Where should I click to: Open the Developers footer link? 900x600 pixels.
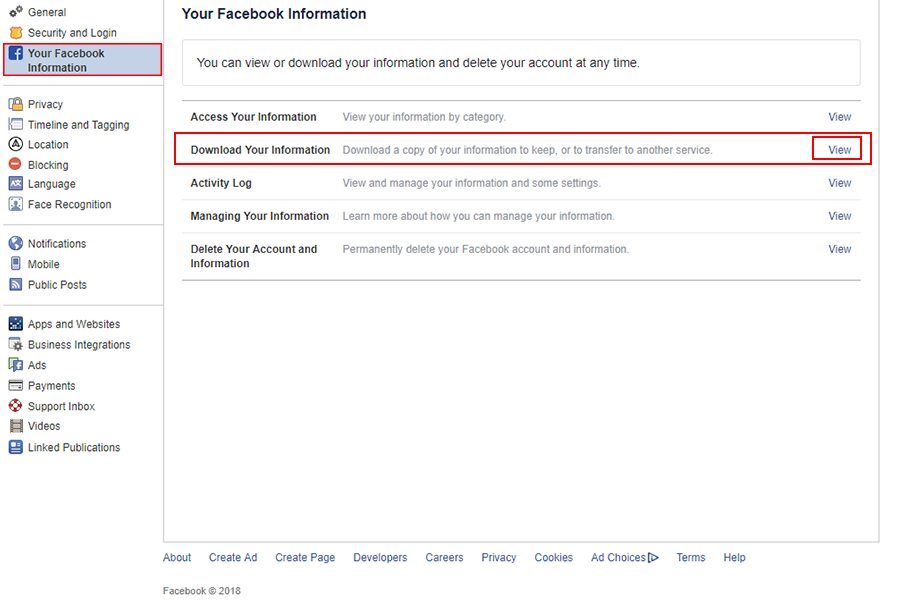tap(380, 558)
